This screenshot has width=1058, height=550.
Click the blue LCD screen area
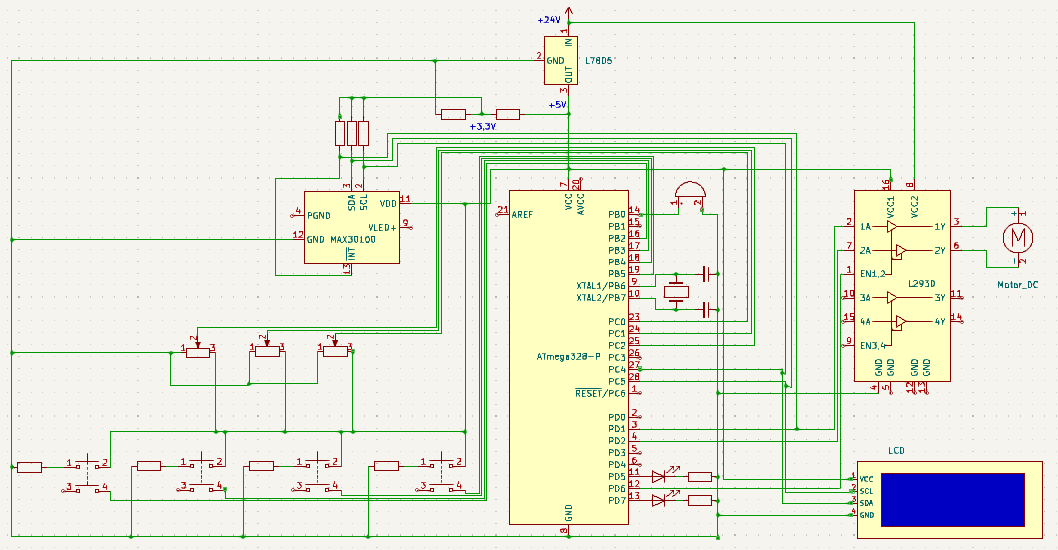954,499
